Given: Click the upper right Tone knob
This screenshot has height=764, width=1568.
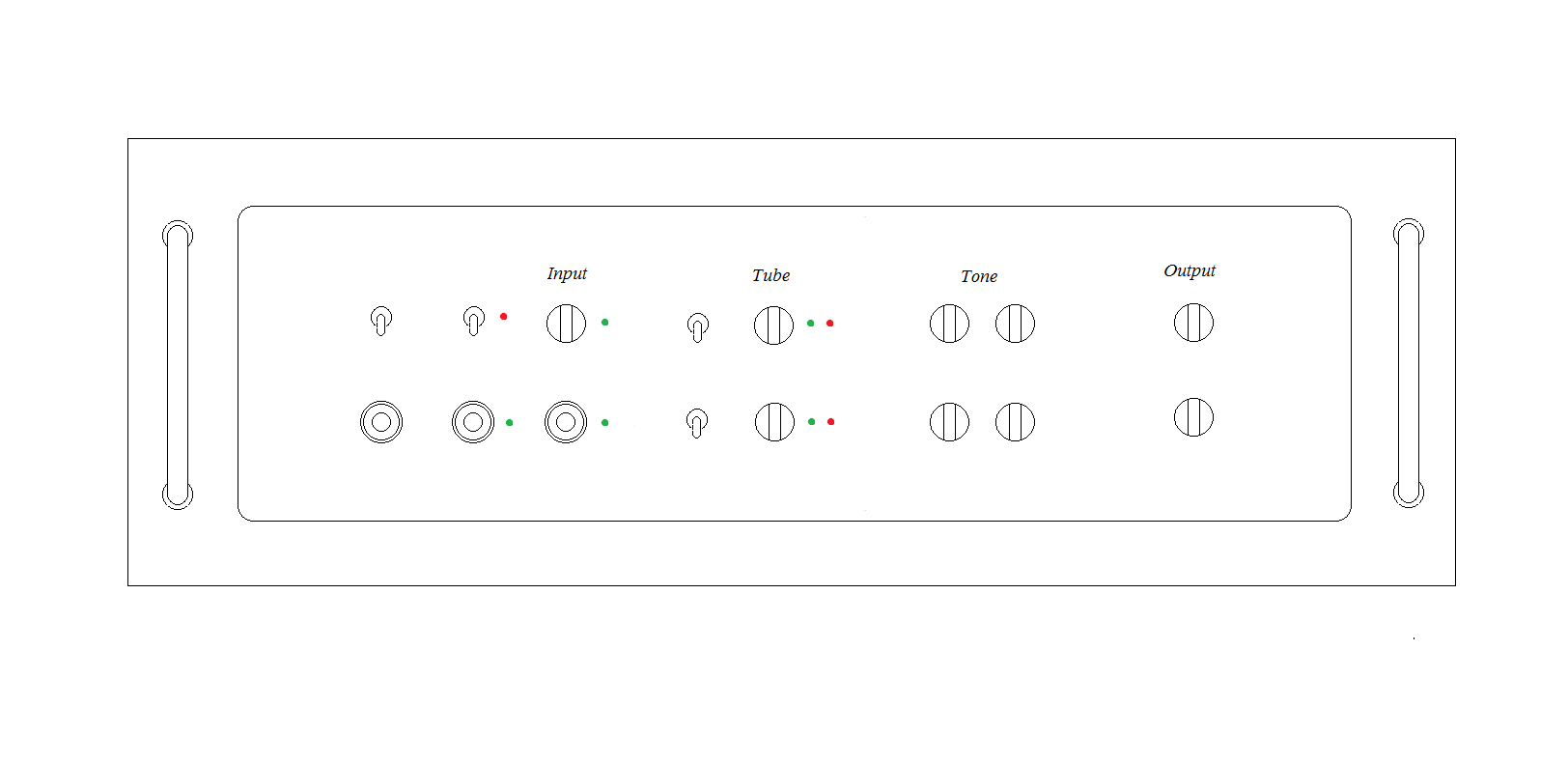Looking at the screenshot, I should (1015, 323).
